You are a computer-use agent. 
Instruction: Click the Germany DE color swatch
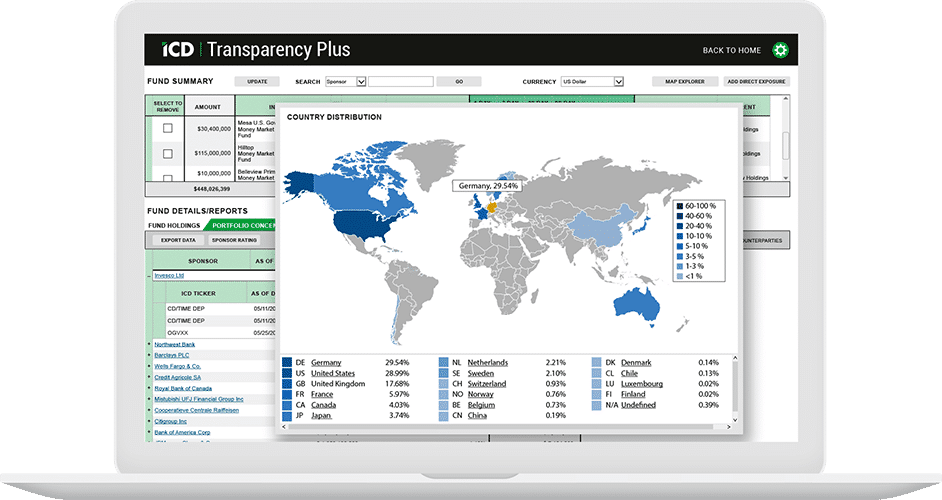pyautogui.click(x=287, y=362)
